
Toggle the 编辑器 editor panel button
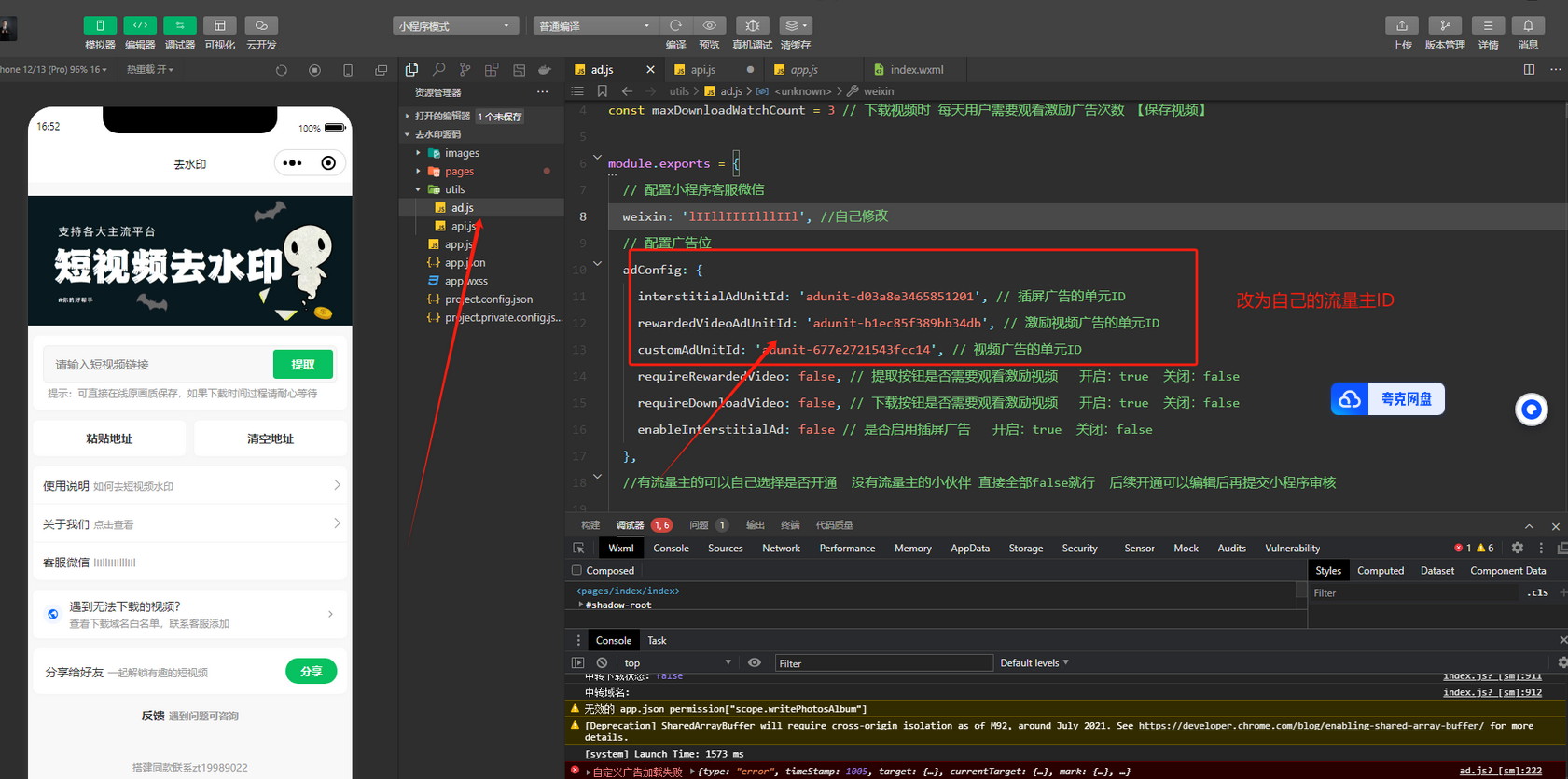point(140,25)
